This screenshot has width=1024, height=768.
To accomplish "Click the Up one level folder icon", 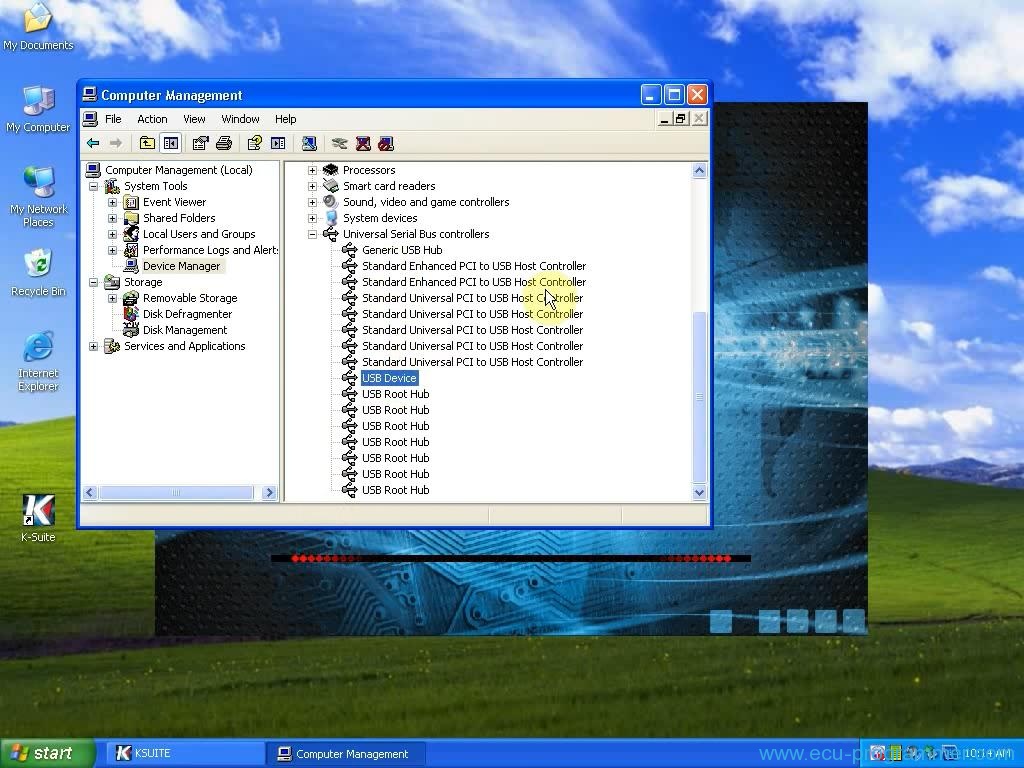I will pyautogui.click(x=147, y=144).
